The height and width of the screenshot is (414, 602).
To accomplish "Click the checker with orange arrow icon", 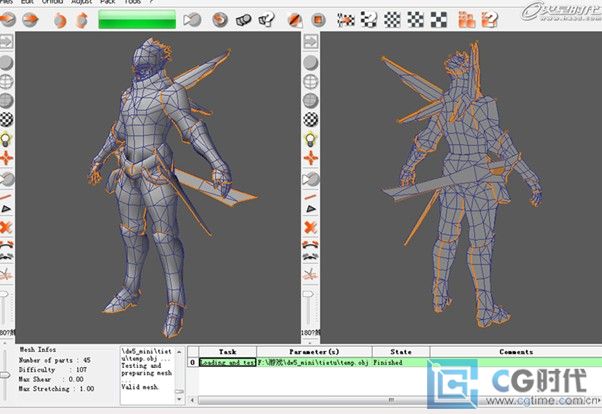I will tap(346, 19).
